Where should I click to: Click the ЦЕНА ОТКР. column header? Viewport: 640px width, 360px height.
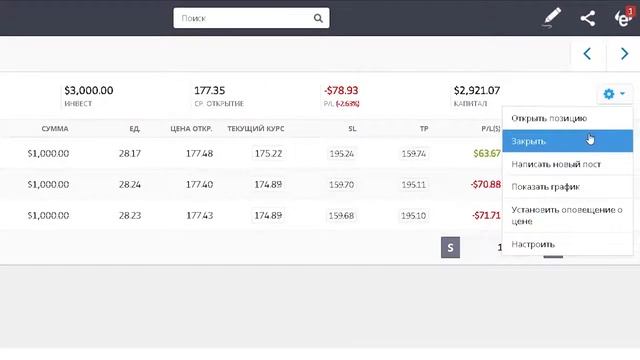191,129
